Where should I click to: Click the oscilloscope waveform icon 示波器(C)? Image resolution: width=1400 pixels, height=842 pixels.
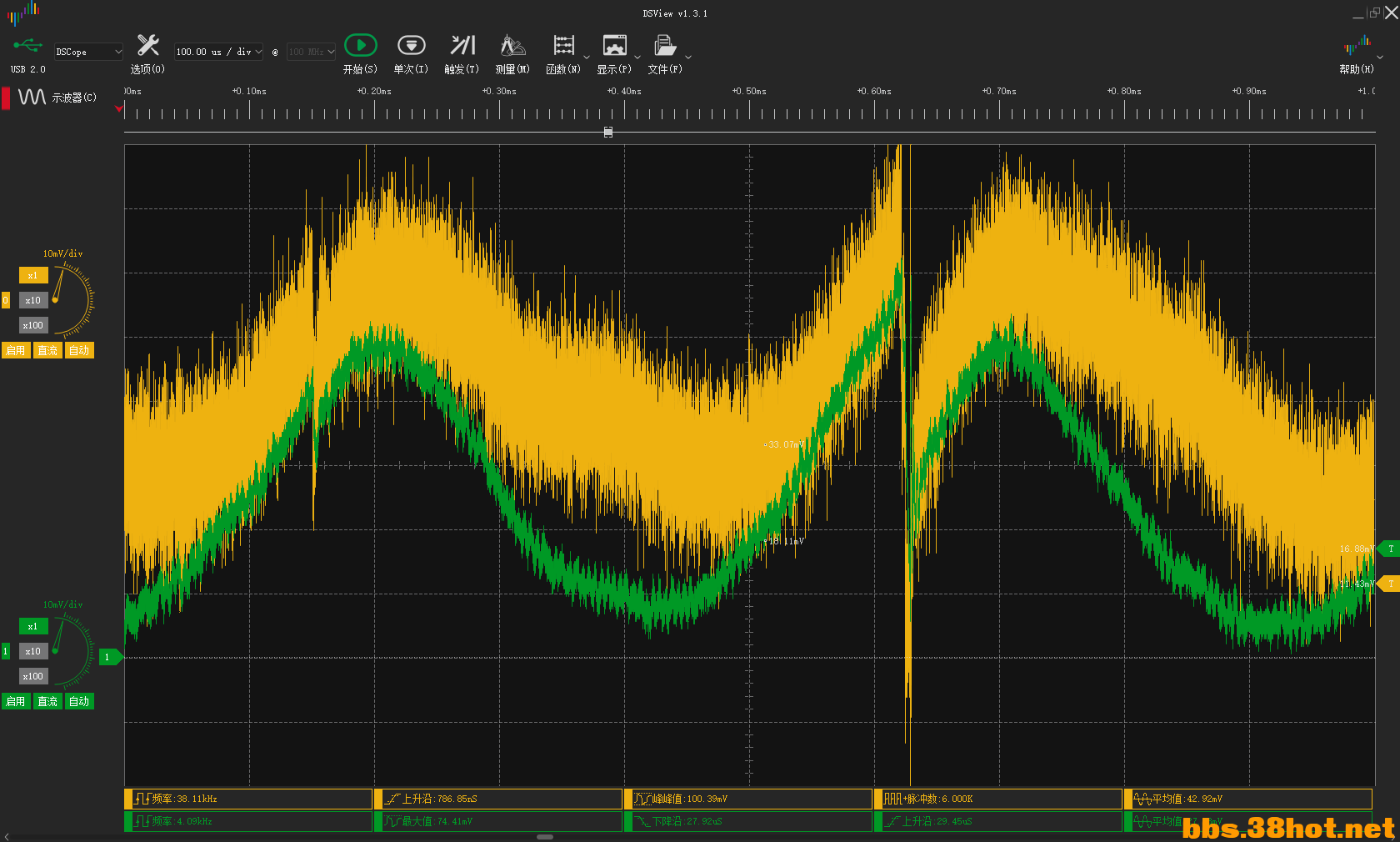pyautogui.click(x=32, y=97)
